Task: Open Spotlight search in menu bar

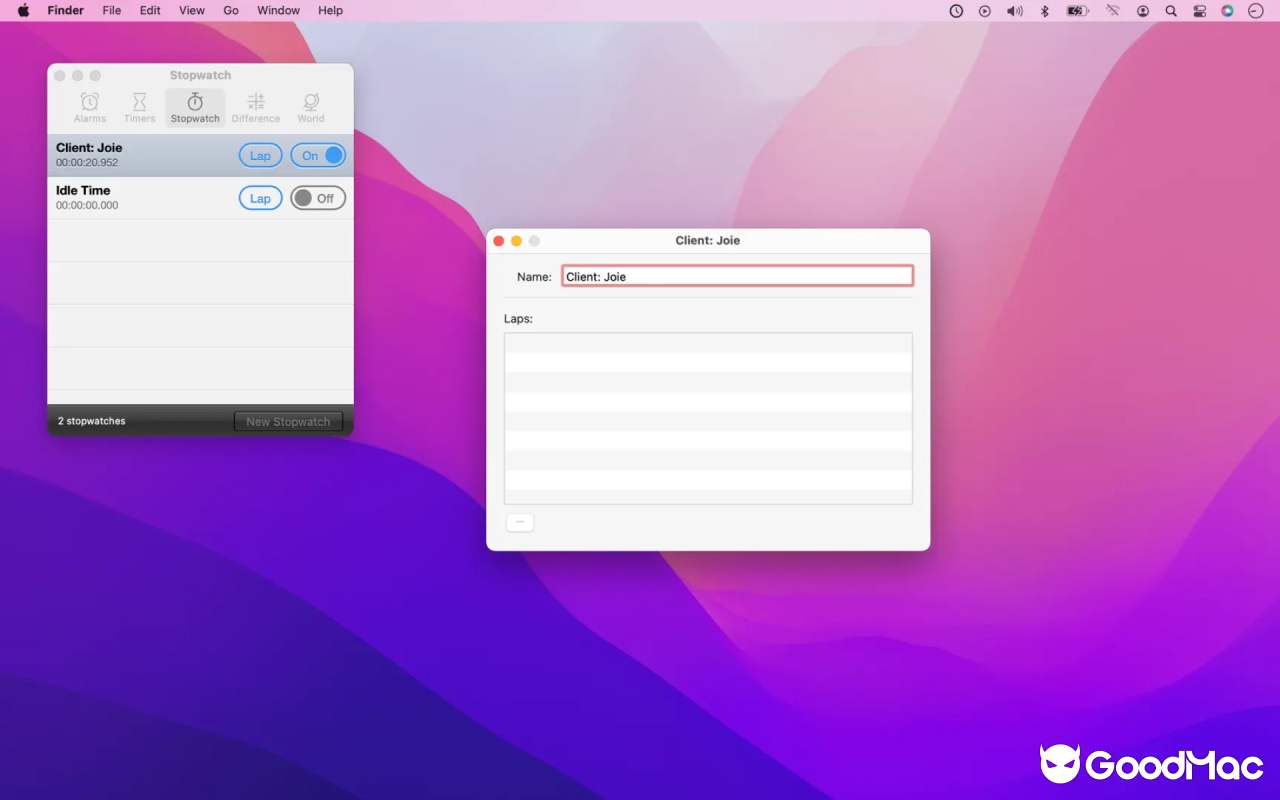Action: click(1171, 11)
